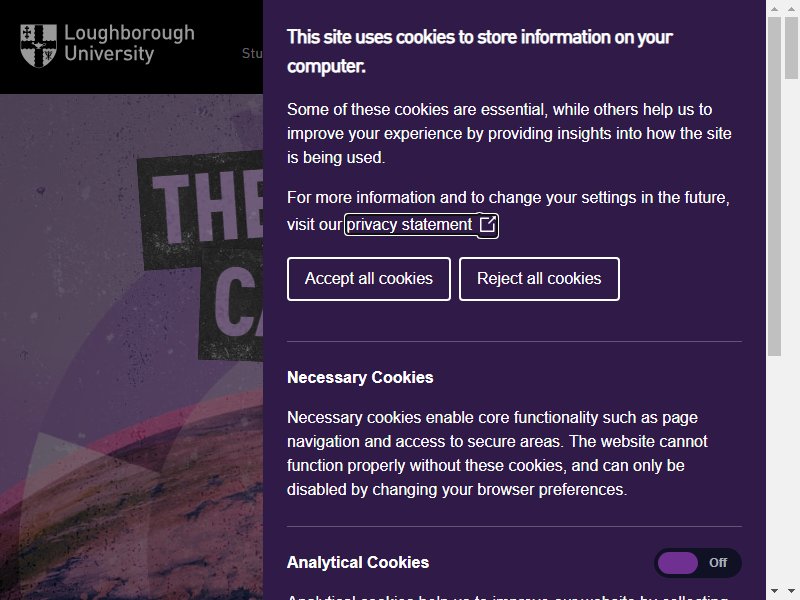
Task: Click the 'This site uses cookies' heading
Action: [x=480, y=51]
